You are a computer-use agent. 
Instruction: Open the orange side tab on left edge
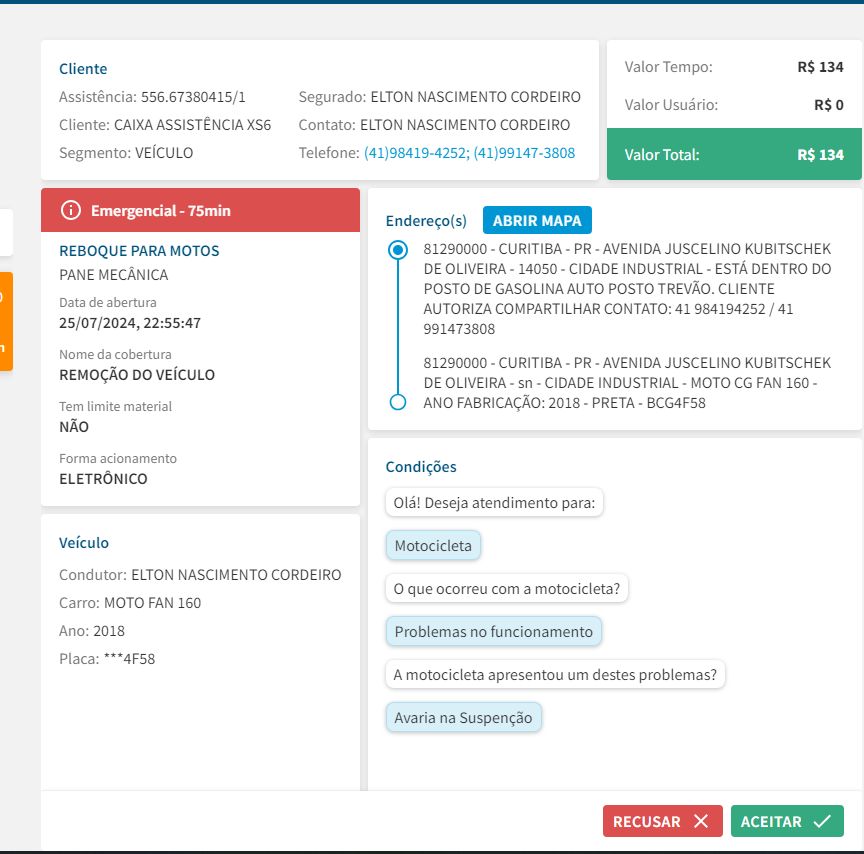[6, 321]
